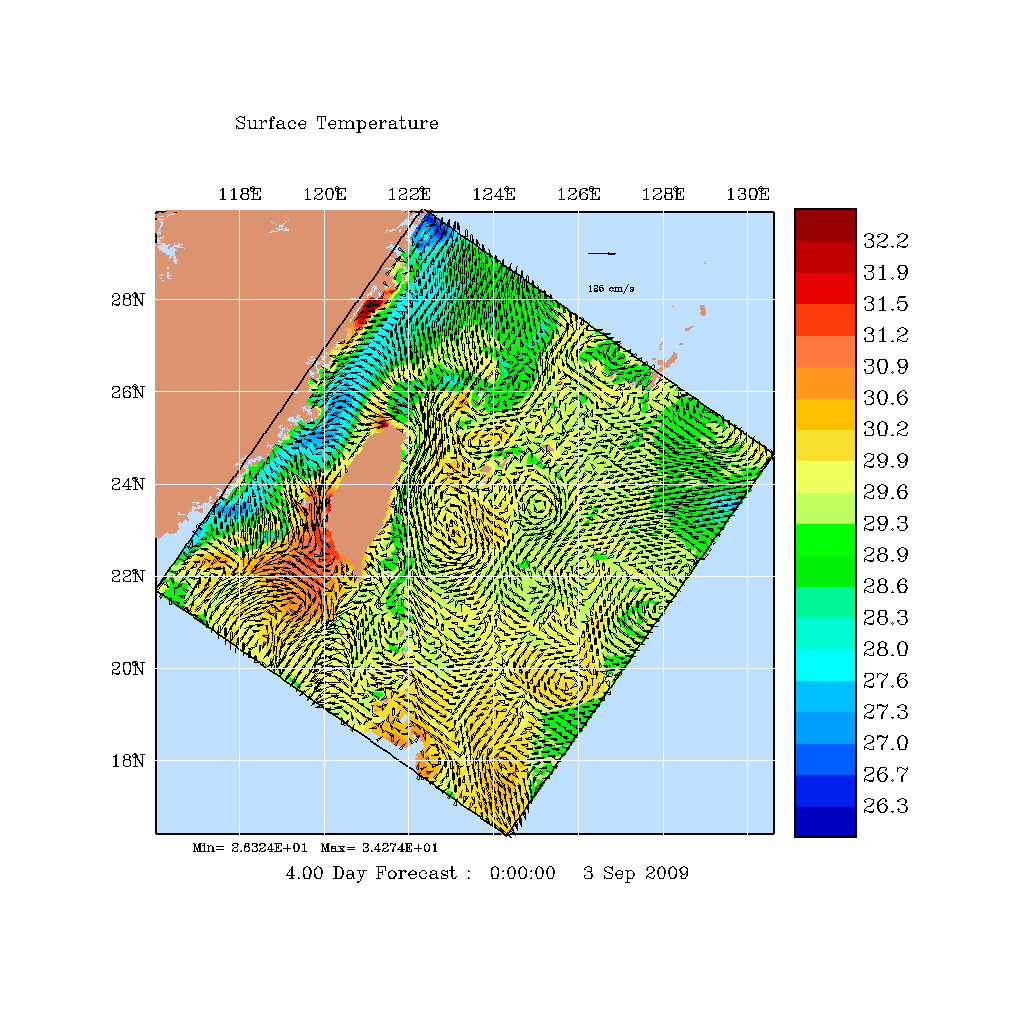Click the Max= 3.4274E+01 text
This screenshot has height=1024, width=1024.
pyautogui.click(x=379, y=848)
